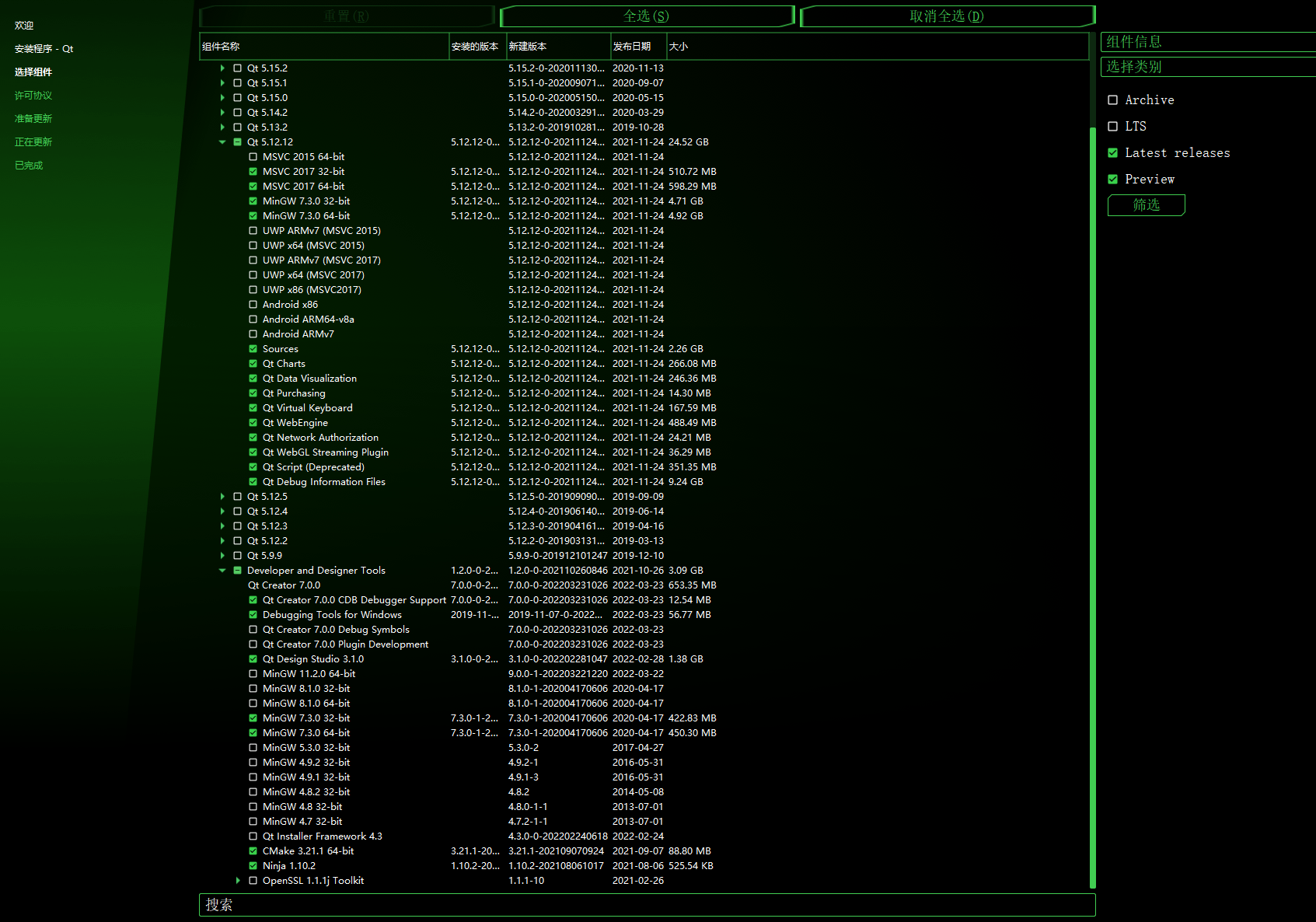This screenshot has height=922, width=1316.
Task: Uncheck the Sources component checkbox
Action: (x=253, y=349)
